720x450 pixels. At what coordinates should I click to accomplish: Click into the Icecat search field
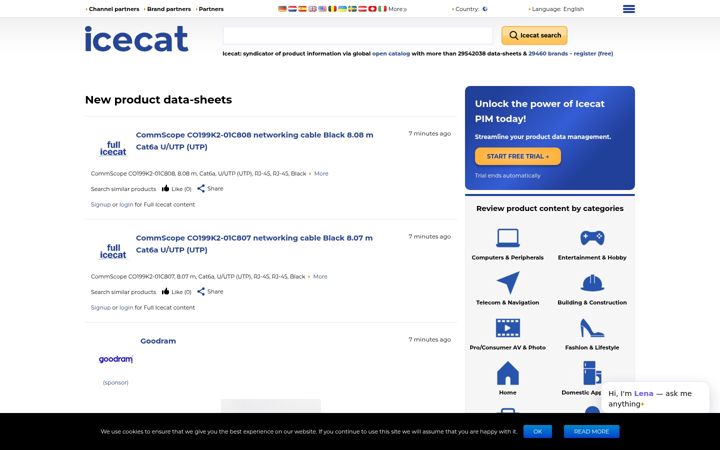click(x=358, y=35)
